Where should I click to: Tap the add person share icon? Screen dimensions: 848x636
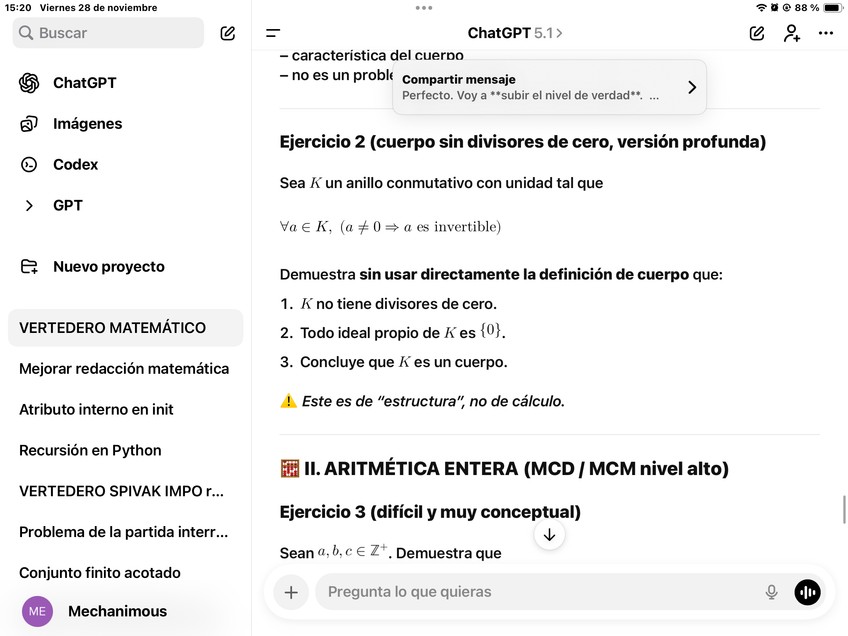791,33
